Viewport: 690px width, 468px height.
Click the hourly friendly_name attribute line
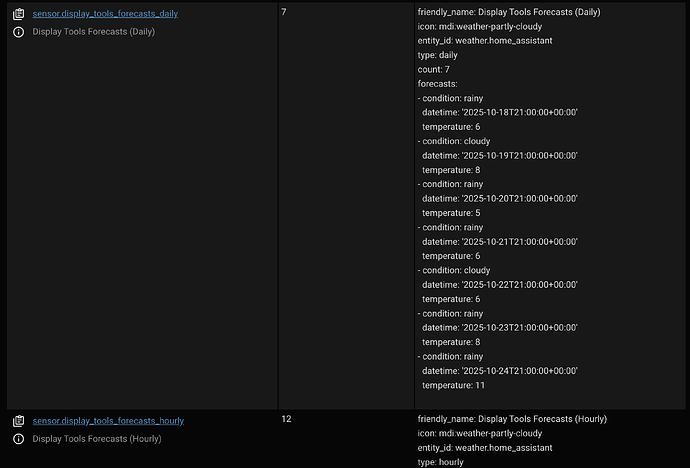(x=512, y=419)
